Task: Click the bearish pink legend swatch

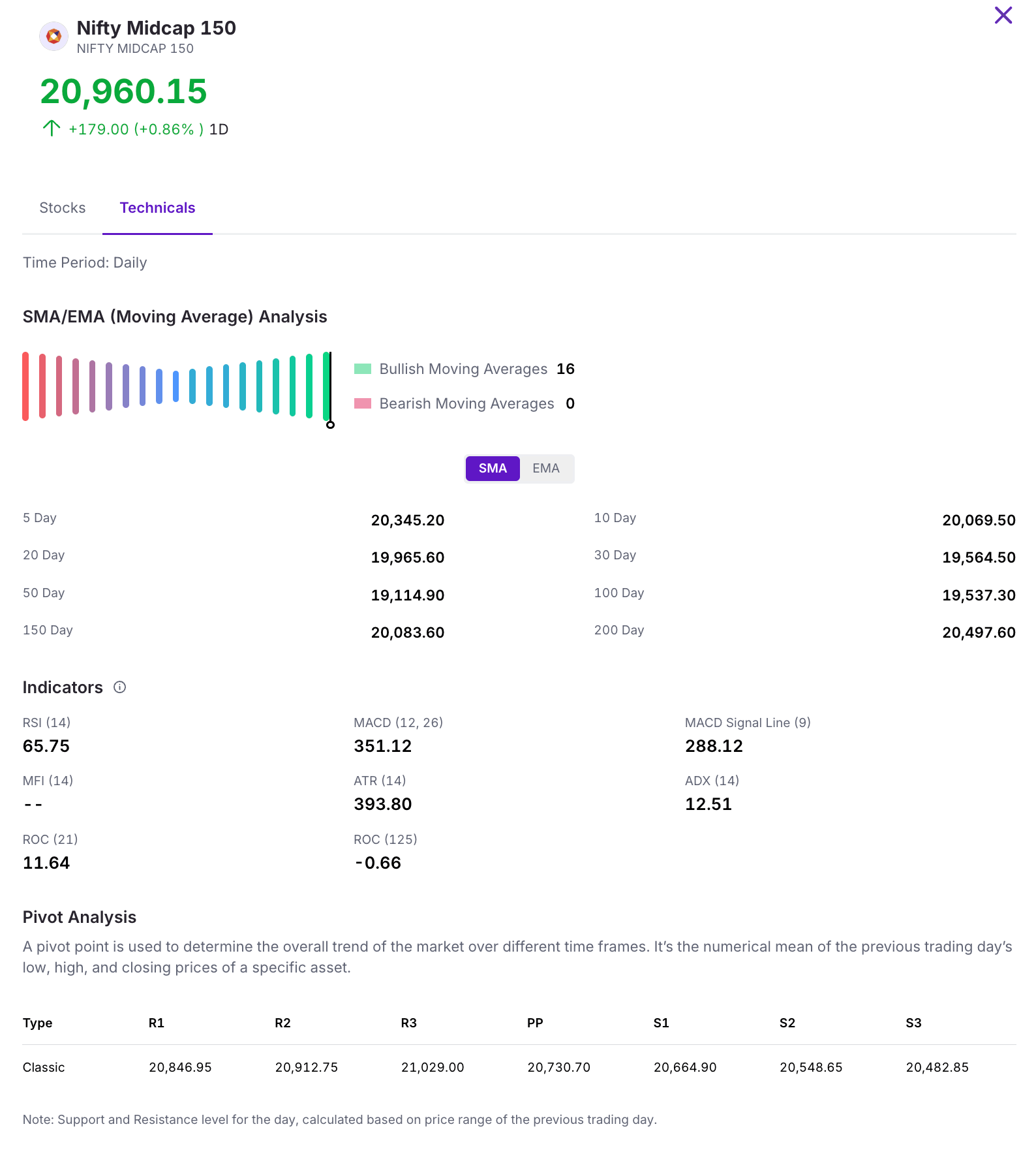Action: [x=362, y=403]
